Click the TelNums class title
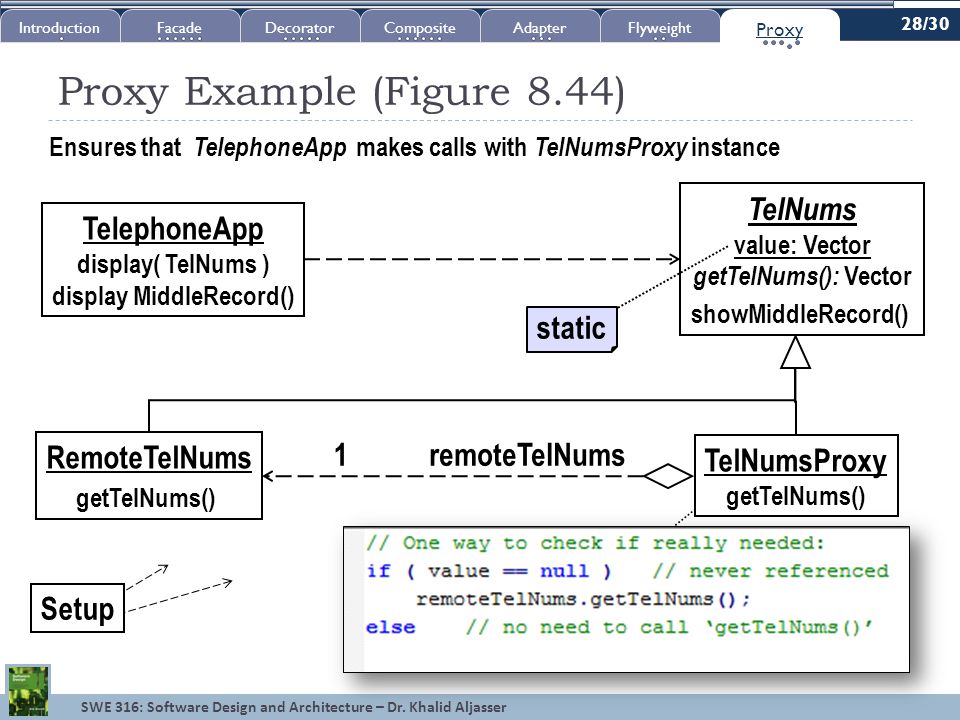This screenshot has height=720, width=960. [803, 209]
